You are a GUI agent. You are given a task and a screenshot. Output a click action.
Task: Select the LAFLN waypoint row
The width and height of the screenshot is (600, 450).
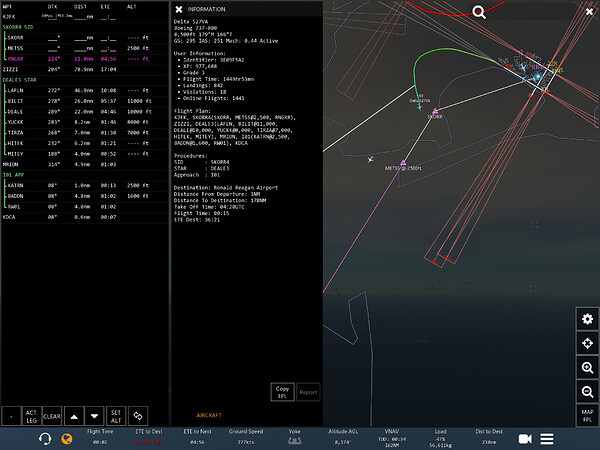84,90
